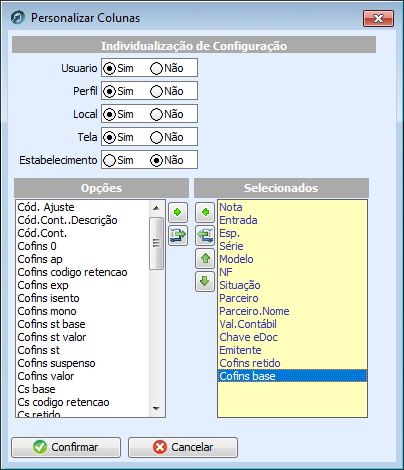Select Não for Tela
Screen dimensions: 404x470
point(156,138)
